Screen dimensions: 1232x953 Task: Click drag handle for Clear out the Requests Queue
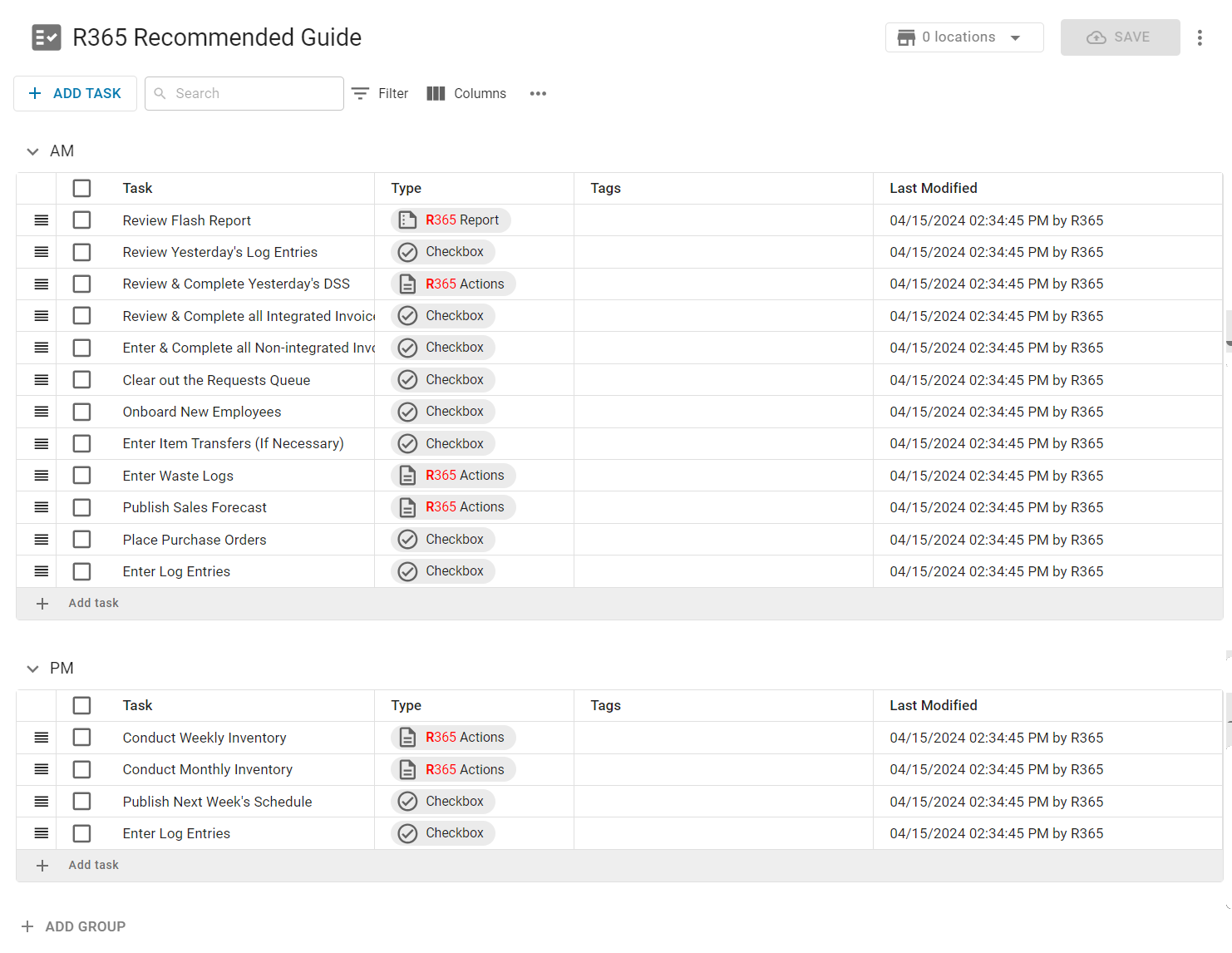click(x=42, y=380)
